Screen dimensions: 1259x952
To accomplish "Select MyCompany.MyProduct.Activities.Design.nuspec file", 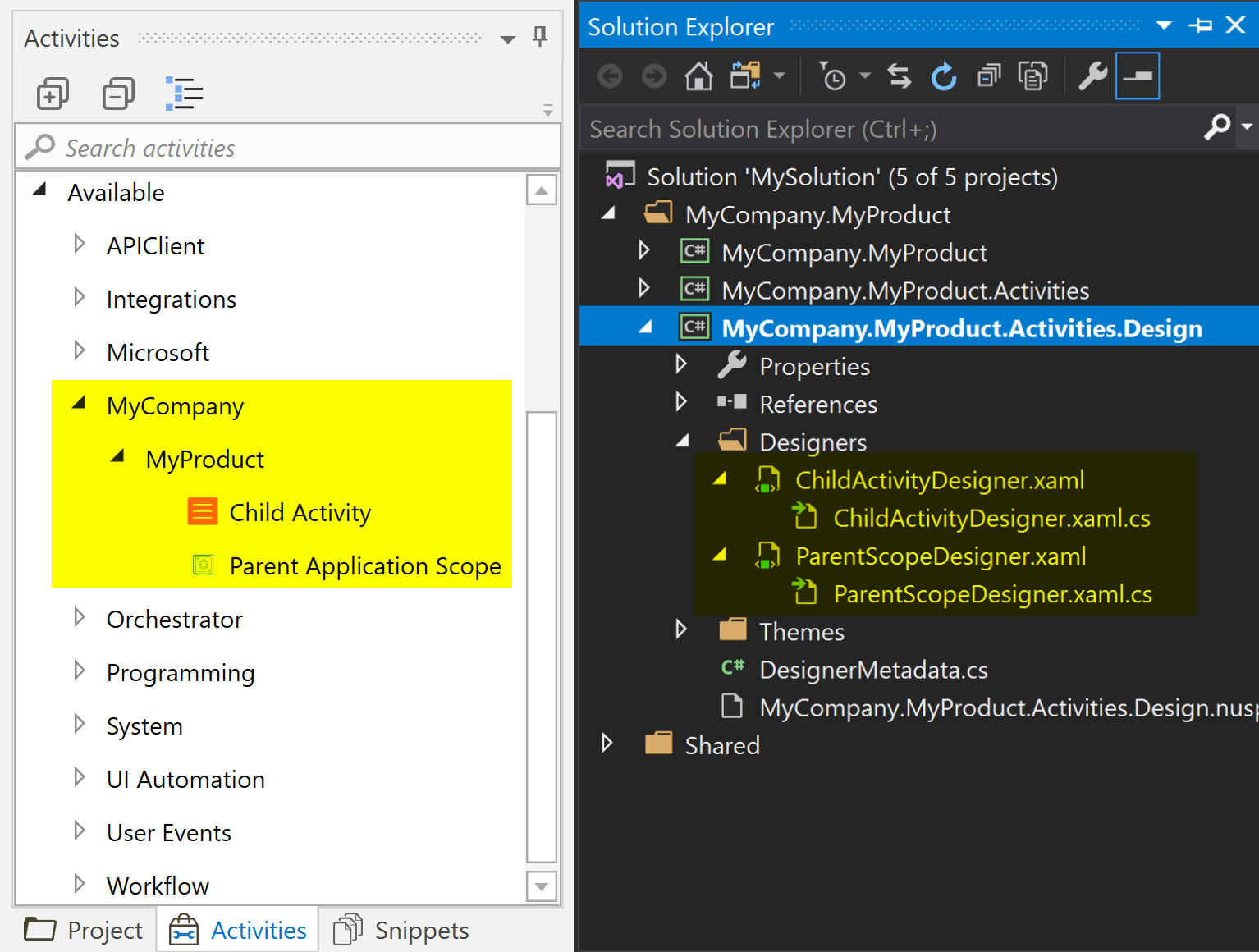I will 1009,707.
